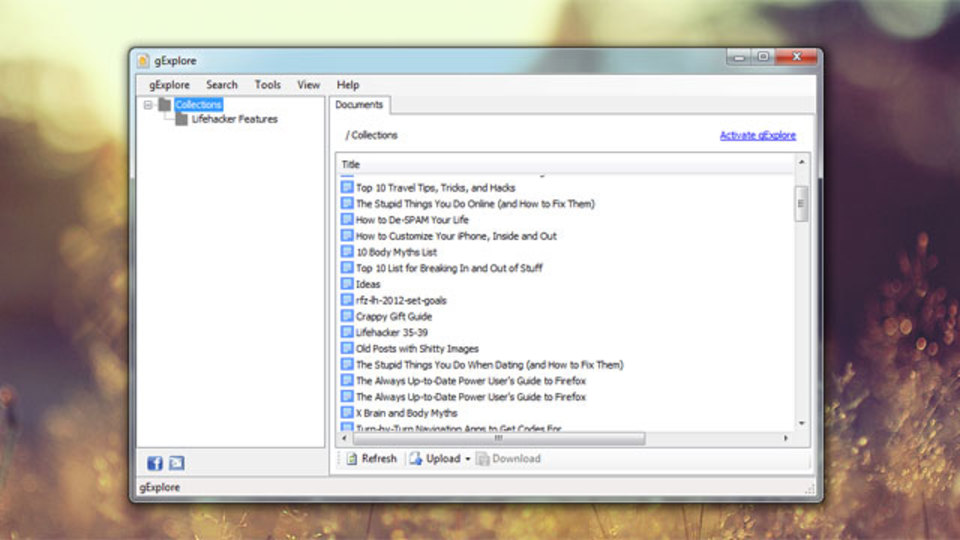Click the horizontal scrollbar thumb below list
The height and width of the screenshot is (540, 960).
(x=499, y=438)
